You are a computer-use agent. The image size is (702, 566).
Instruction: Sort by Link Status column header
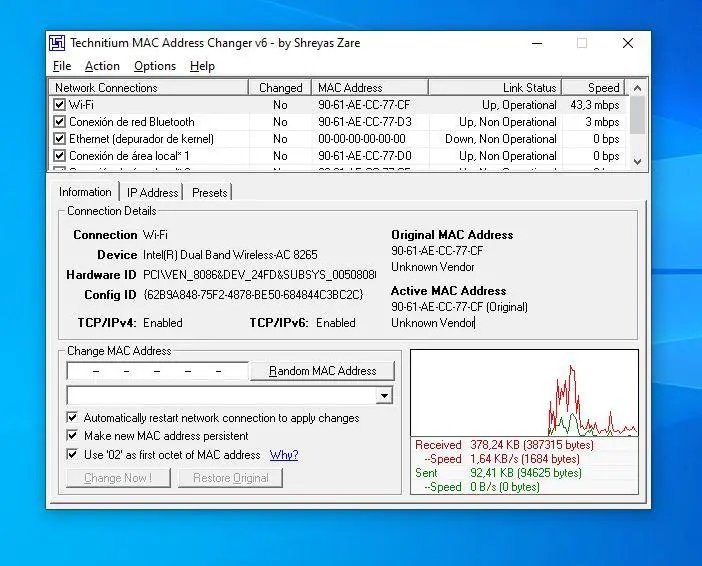[495, 87]
